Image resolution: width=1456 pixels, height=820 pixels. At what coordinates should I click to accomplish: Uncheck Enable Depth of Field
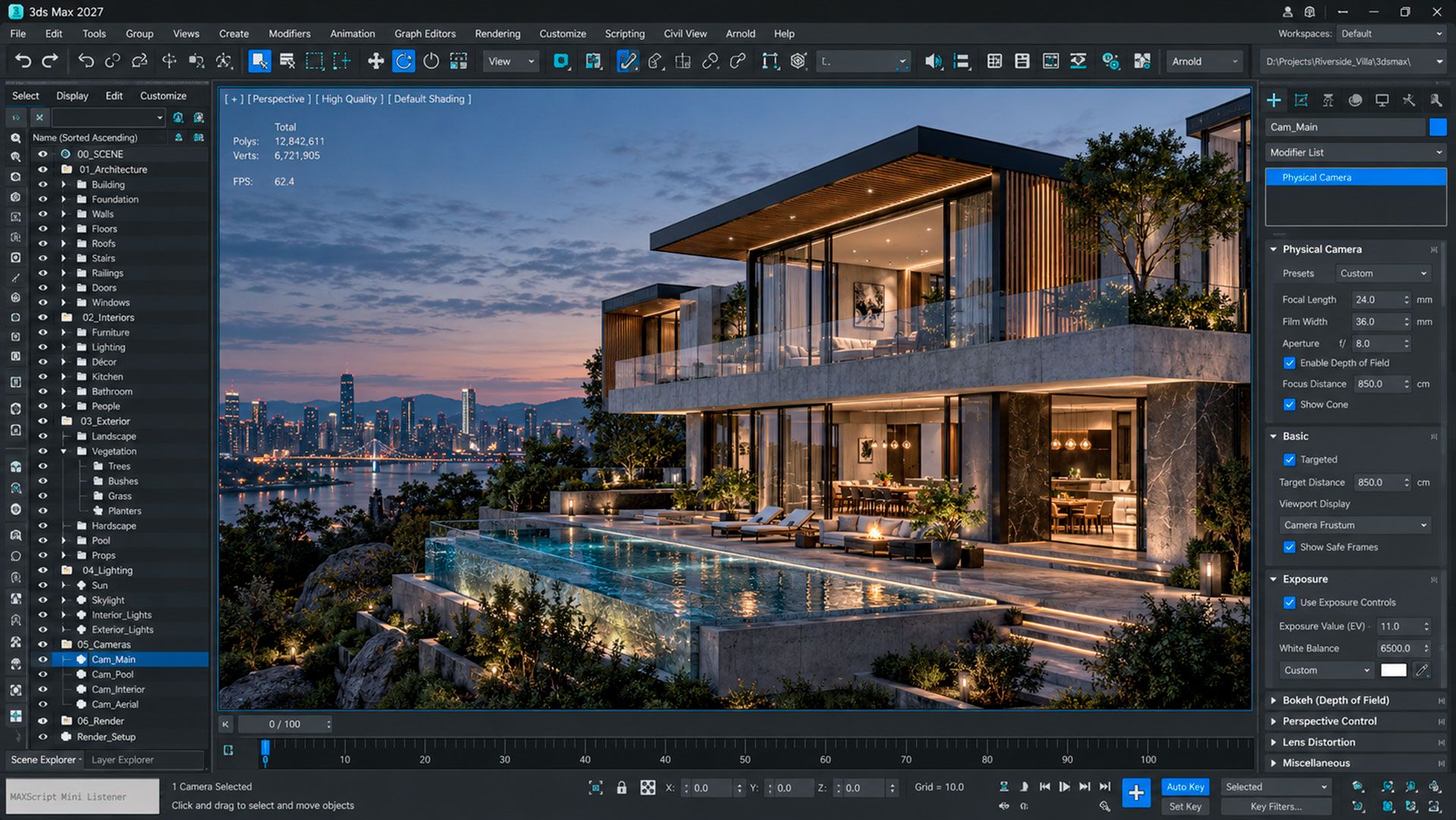tap(1289, 363)
